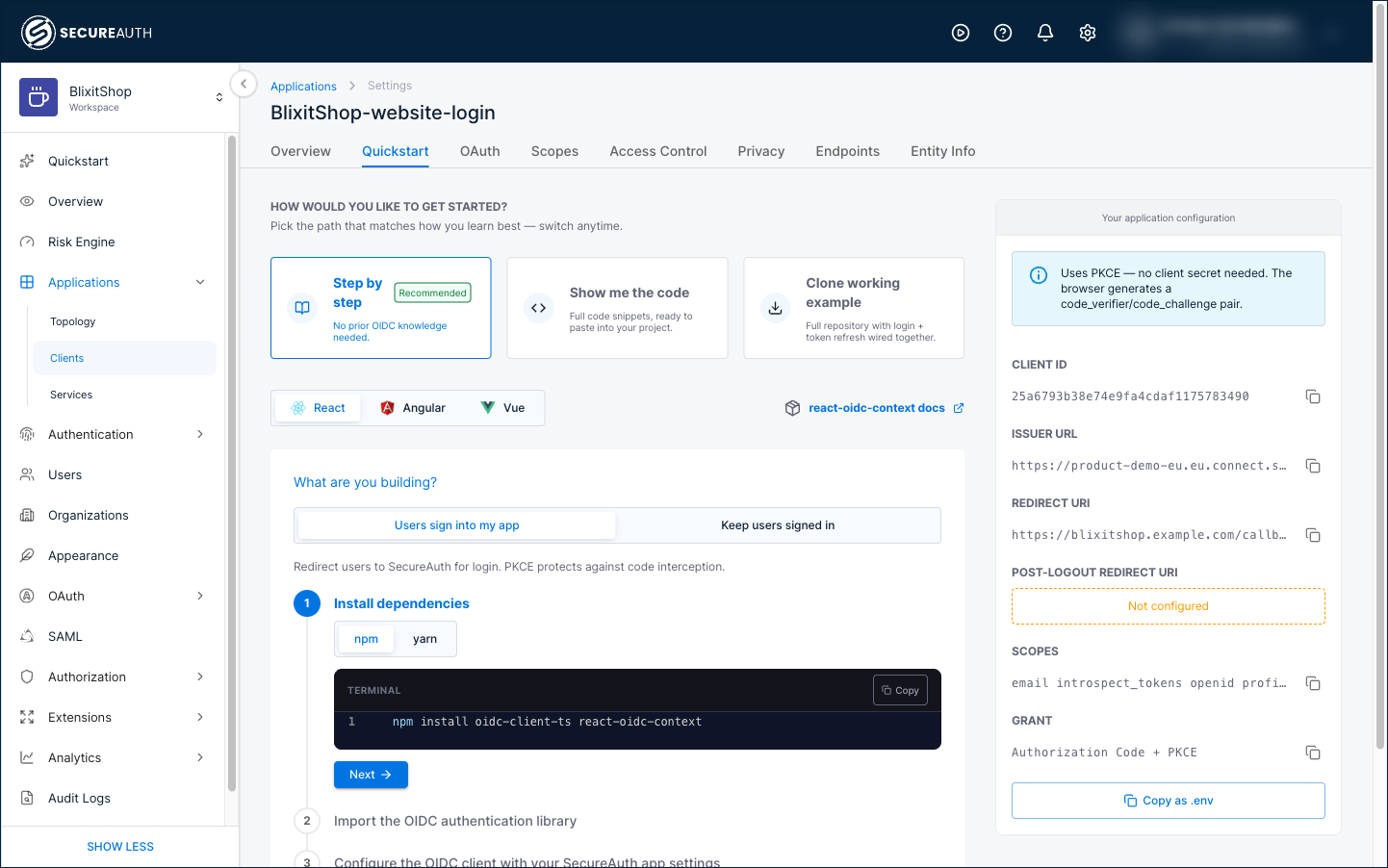Open Organizations in the sidebar

click(113, 515)
